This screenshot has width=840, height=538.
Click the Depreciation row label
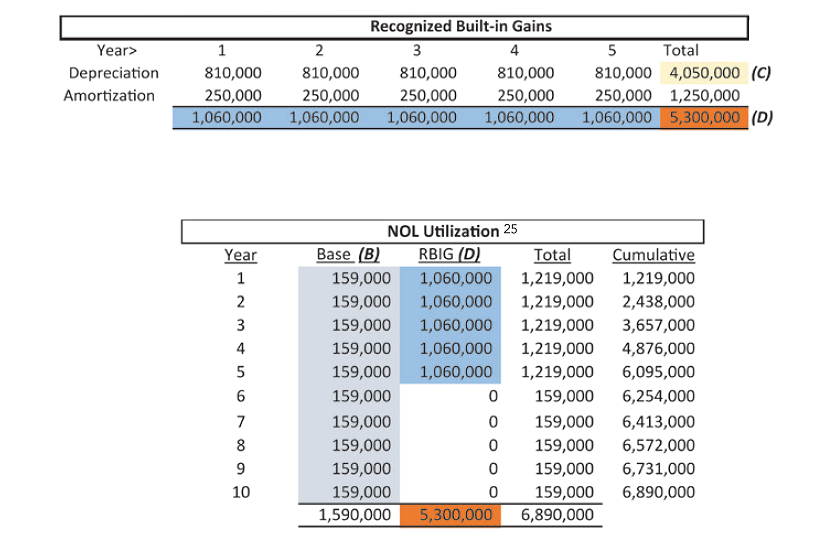click(x=113, y=73)
